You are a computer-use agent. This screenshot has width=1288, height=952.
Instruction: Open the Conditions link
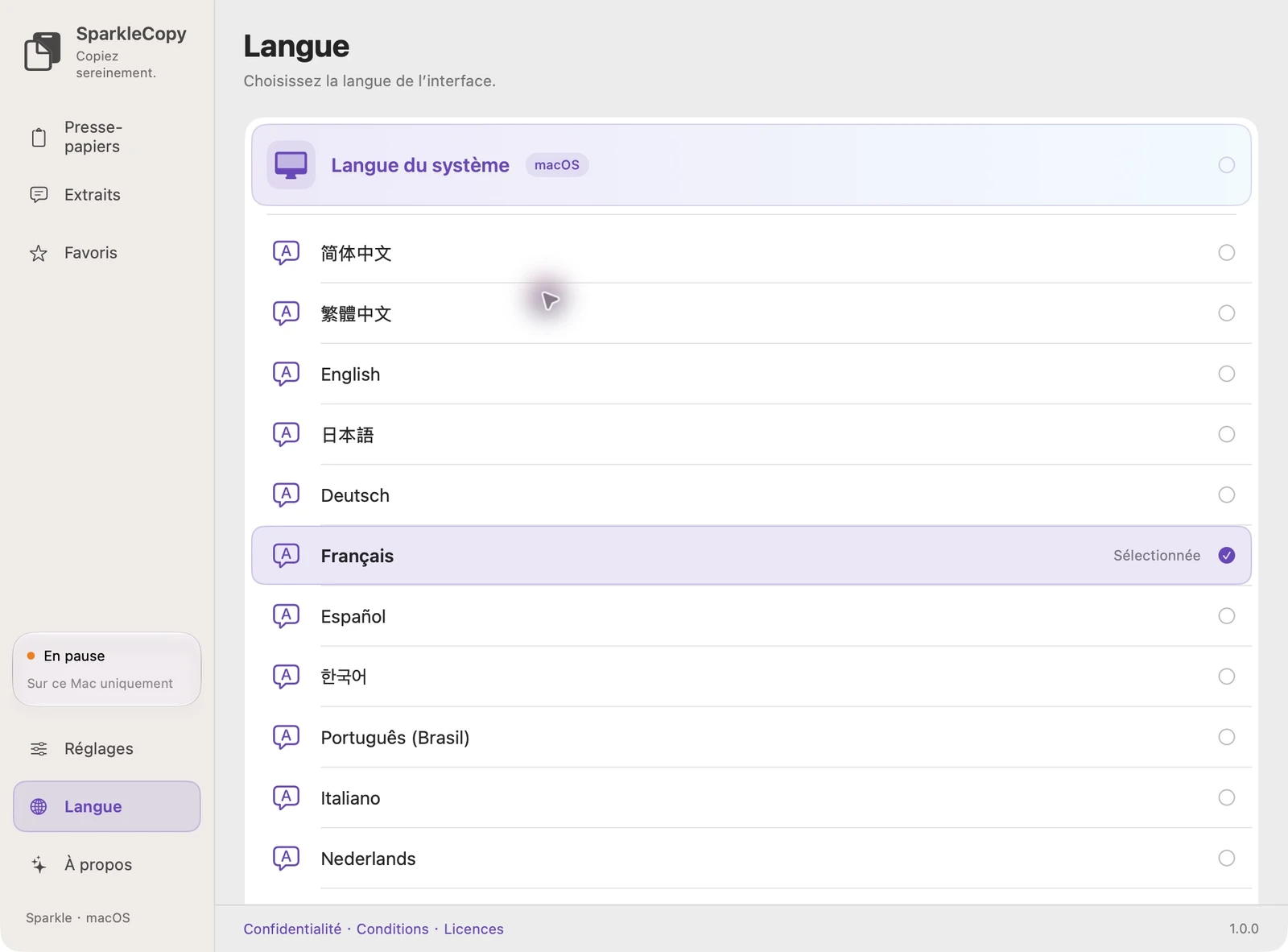point(393,929)
